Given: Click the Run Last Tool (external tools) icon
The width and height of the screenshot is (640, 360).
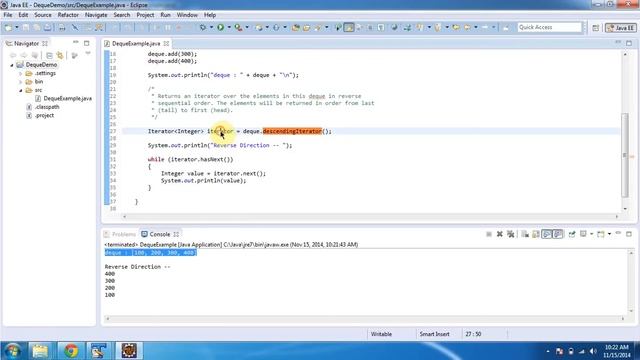Looking at the screenshot, I should click(x=238, y=27).
